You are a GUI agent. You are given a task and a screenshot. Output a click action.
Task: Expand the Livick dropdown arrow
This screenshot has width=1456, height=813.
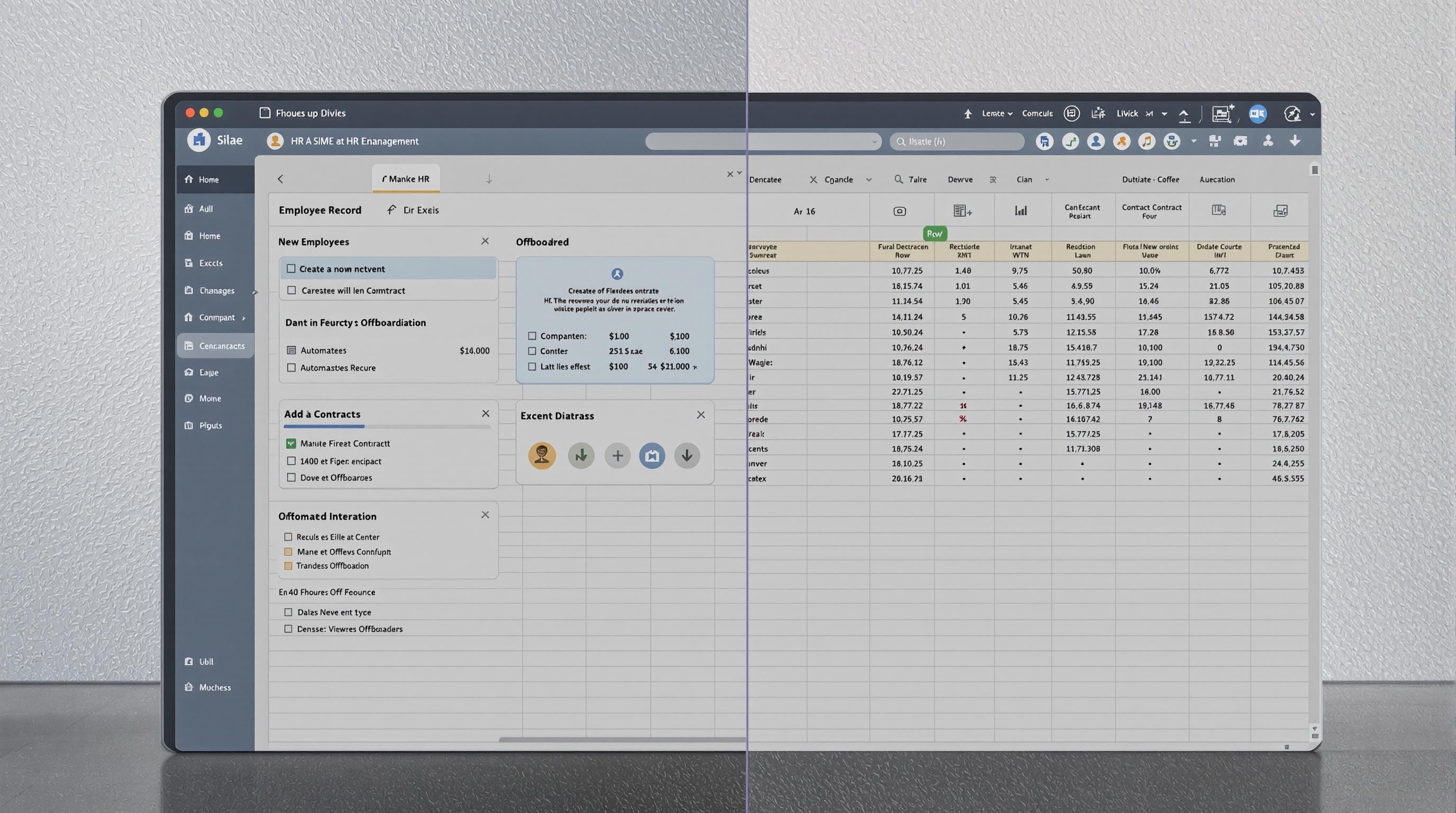[x=1164, y=114]
